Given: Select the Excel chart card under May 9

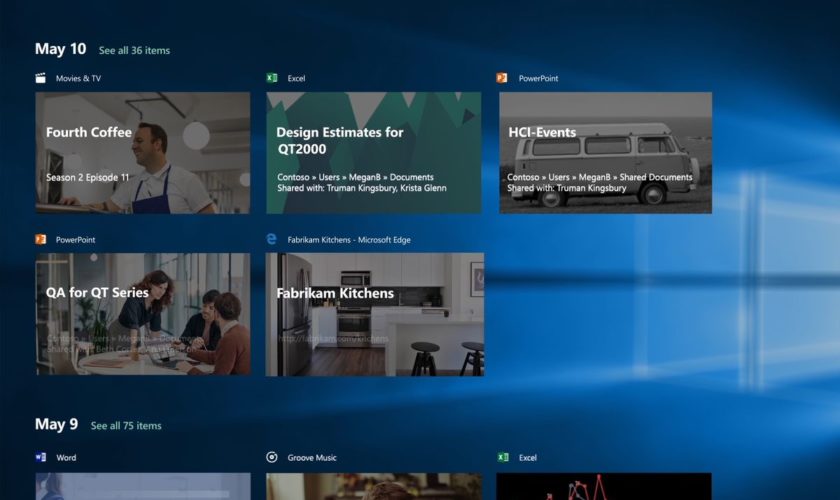Looking at the screenshot, I should coord(605,486).
